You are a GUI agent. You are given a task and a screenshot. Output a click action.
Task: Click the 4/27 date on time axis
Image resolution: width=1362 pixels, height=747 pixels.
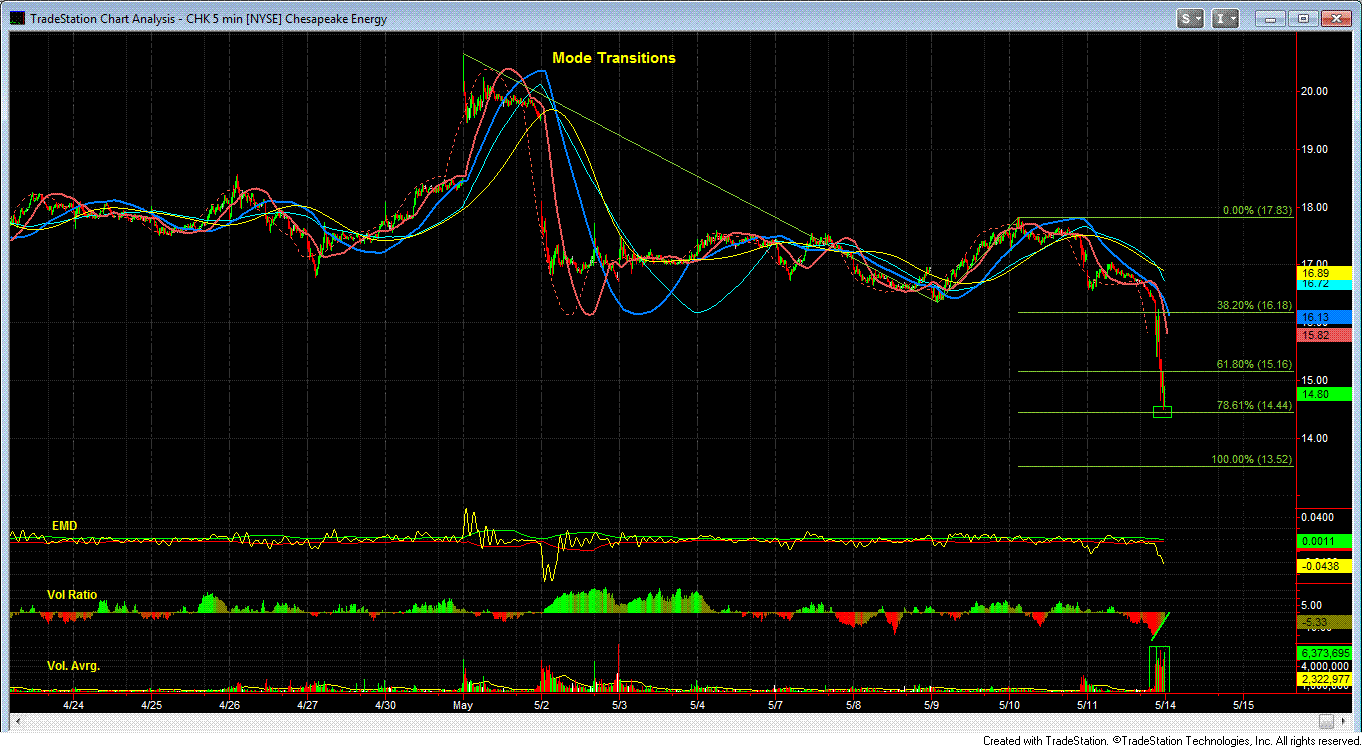click(x=307, y=704)
